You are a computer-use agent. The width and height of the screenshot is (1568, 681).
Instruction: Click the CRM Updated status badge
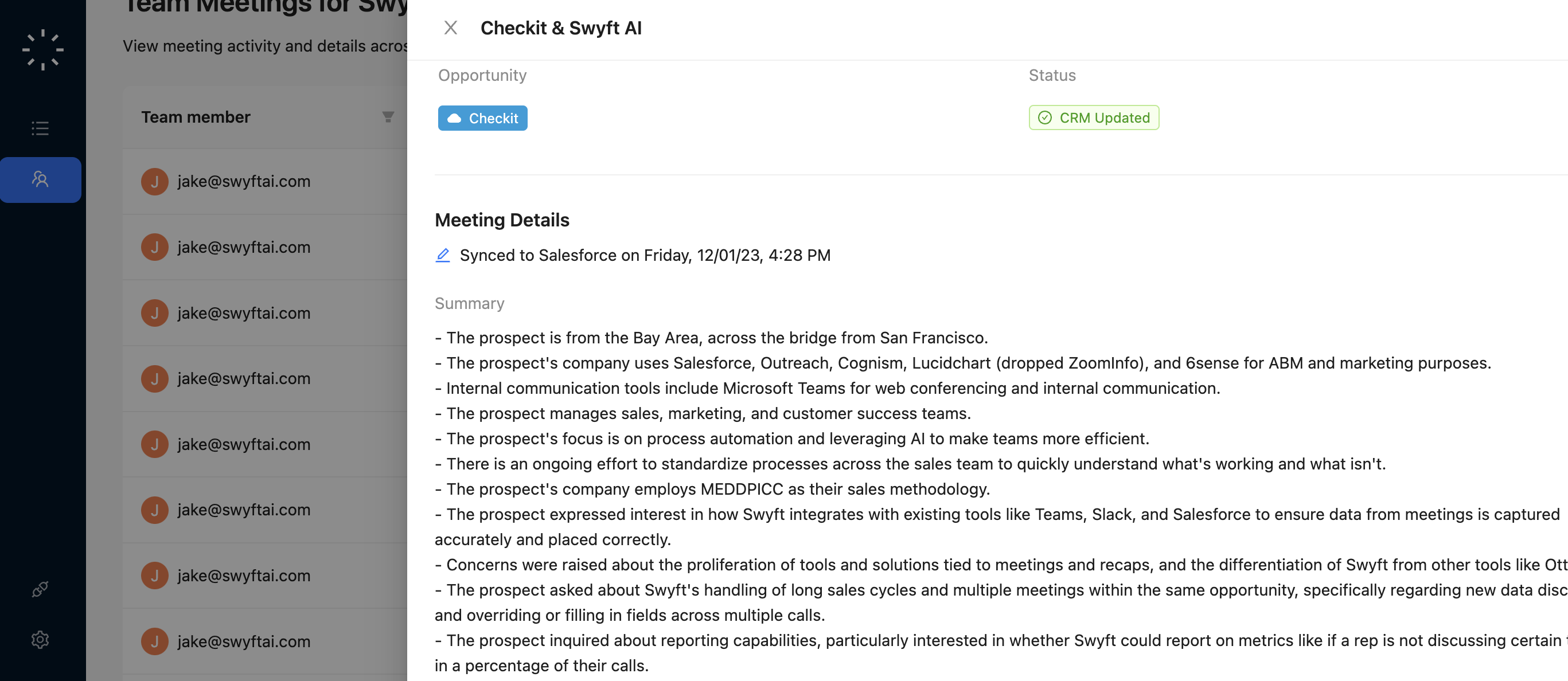(1094, 118)
